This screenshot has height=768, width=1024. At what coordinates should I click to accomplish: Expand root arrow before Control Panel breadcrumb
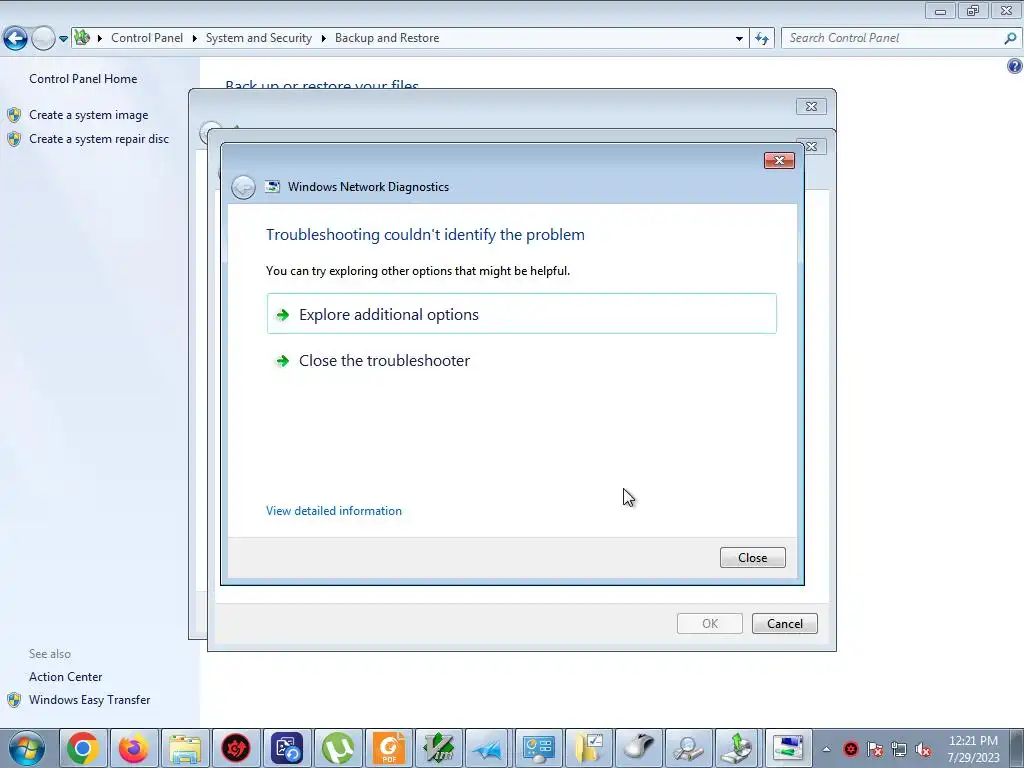(100, 39)
